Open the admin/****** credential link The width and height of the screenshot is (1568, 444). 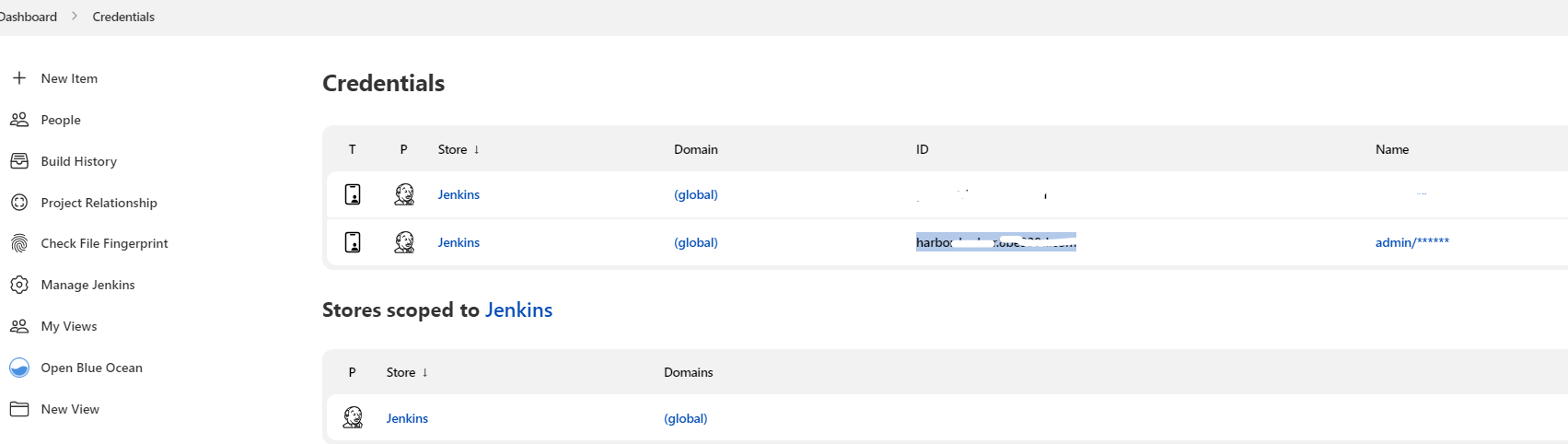coord(1411,242)
